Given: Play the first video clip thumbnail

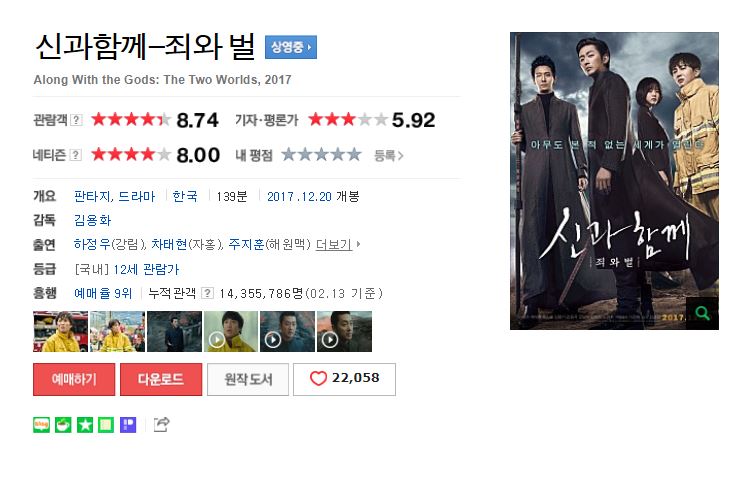Looking at the screenshot, I should [231, 331].
